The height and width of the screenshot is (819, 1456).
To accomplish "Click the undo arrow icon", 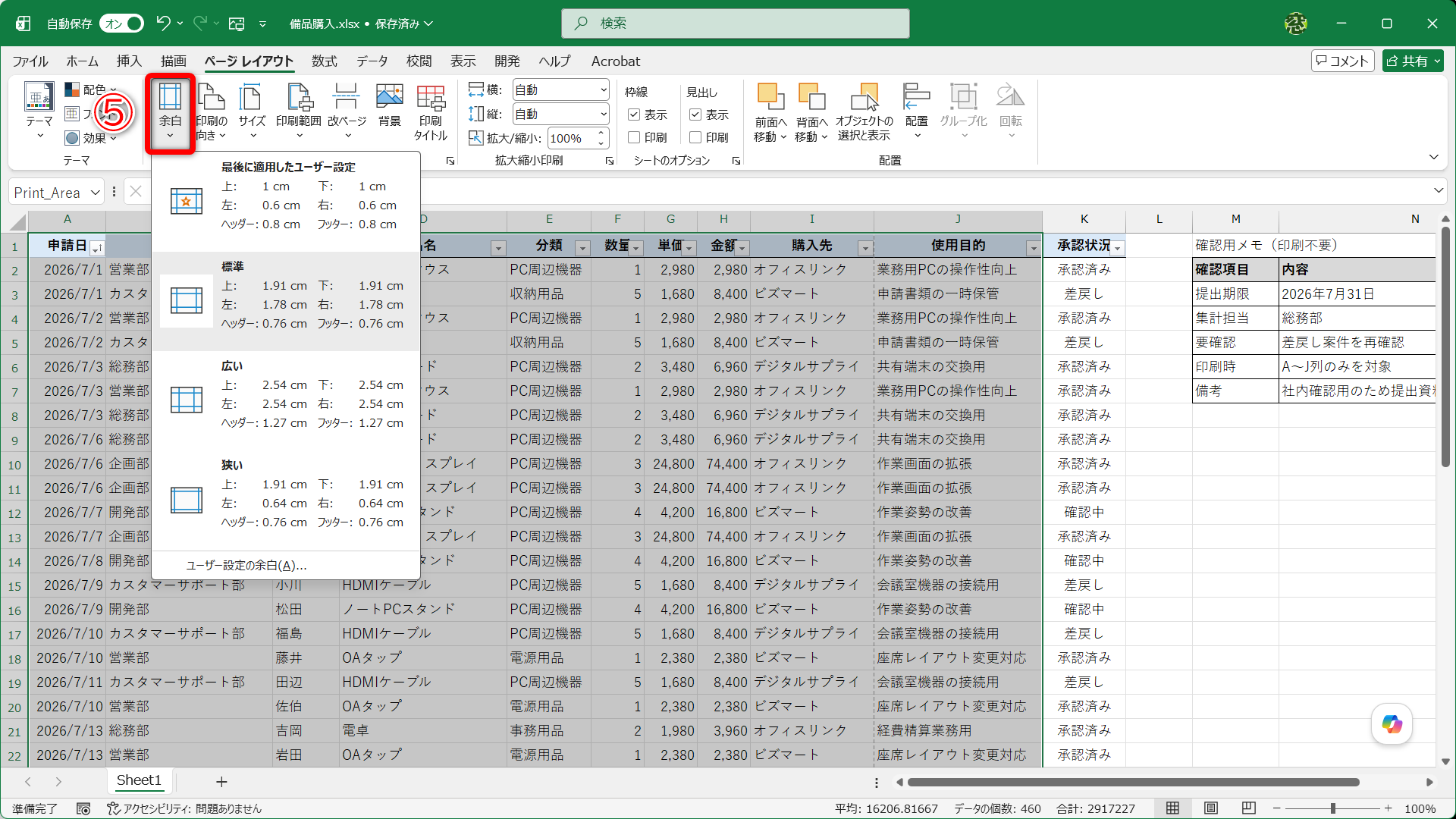I will (x=163, y=24).
